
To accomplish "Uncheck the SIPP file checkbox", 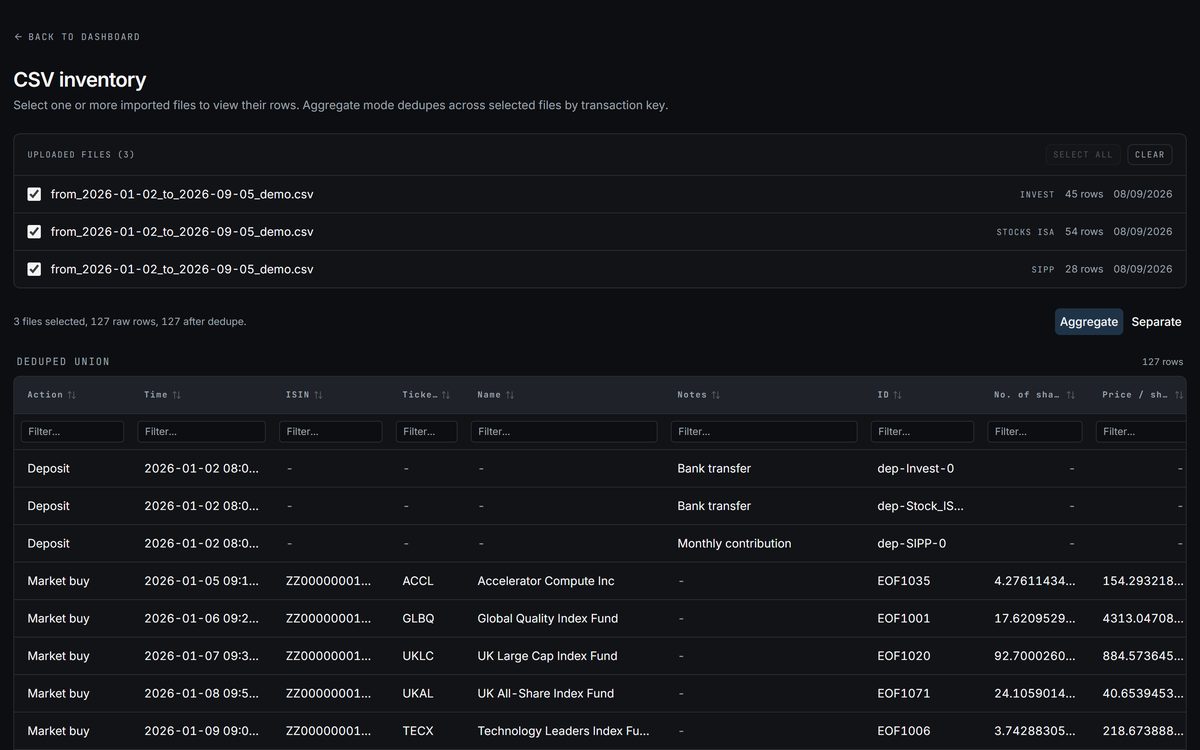I will point(34,269).
